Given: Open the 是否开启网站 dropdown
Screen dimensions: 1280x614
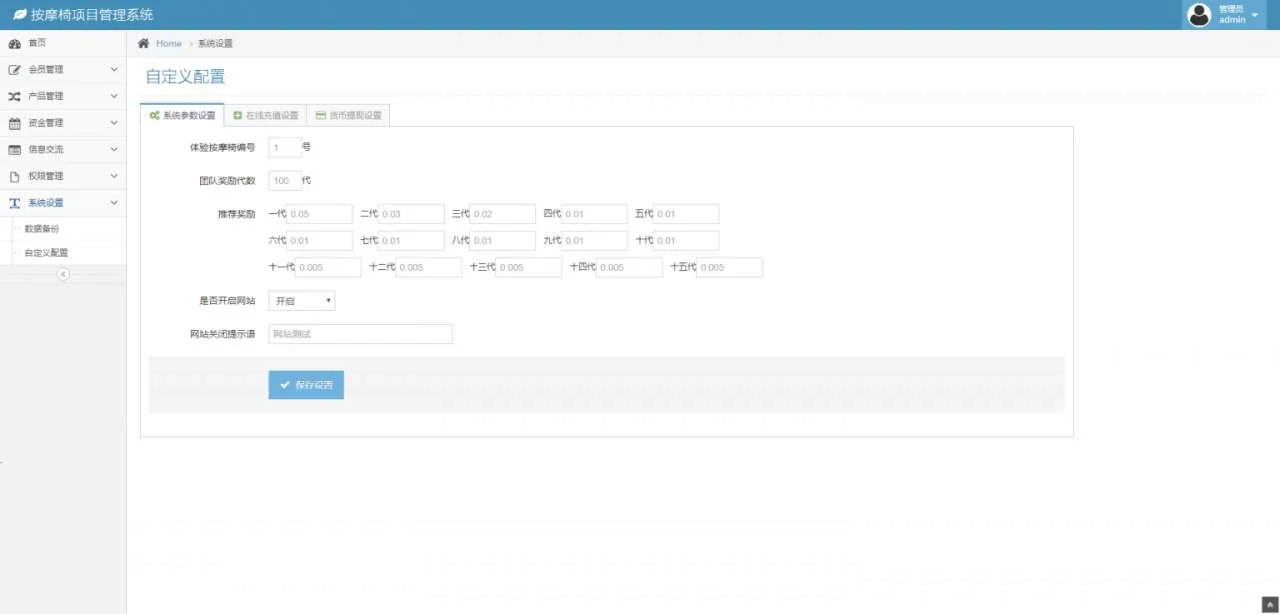Looking at the screenshot, I should [x=302, y=301].
